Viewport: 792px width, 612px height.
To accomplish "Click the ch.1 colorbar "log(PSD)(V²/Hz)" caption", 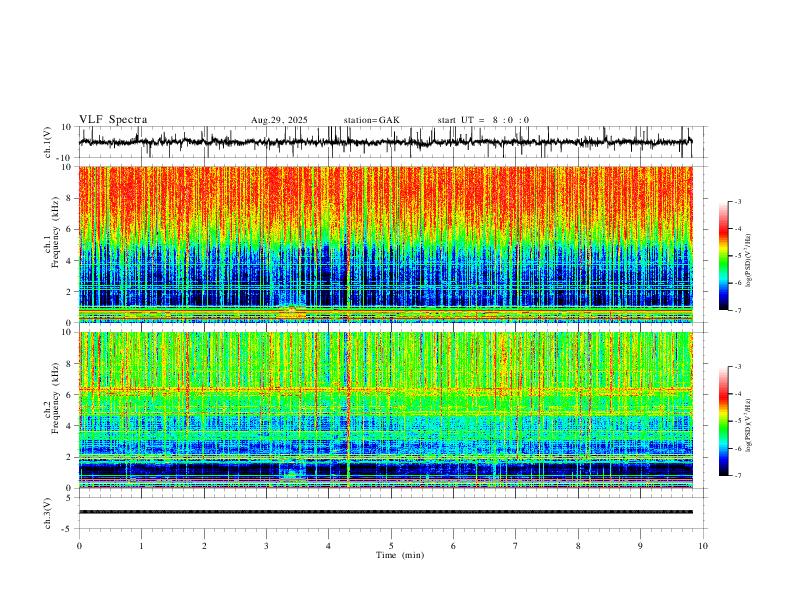I will tap(749, 261).
